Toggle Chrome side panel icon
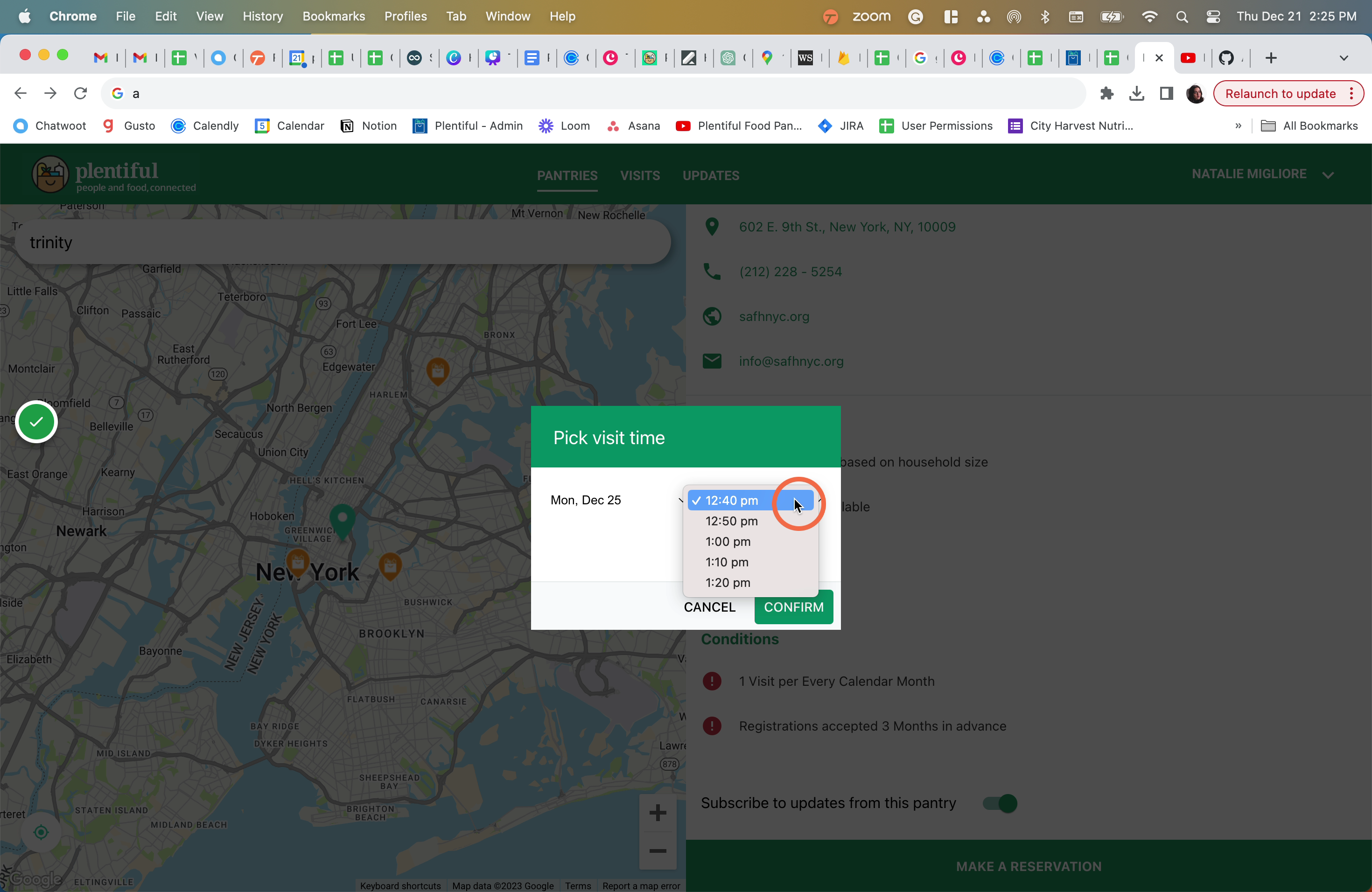This screenshot has width=1372, height=892. point(1166,93)
